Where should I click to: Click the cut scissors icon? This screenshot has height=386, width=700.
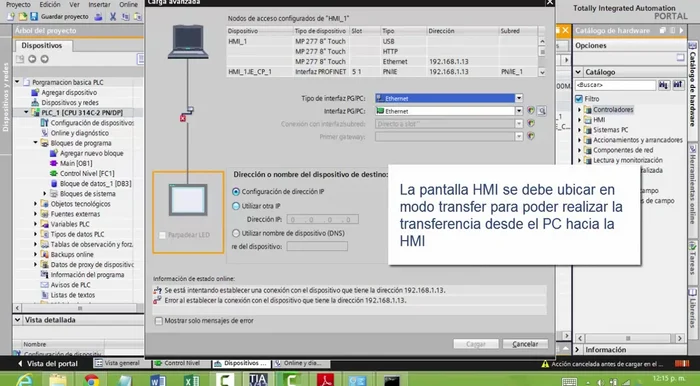tap(113, 17)
